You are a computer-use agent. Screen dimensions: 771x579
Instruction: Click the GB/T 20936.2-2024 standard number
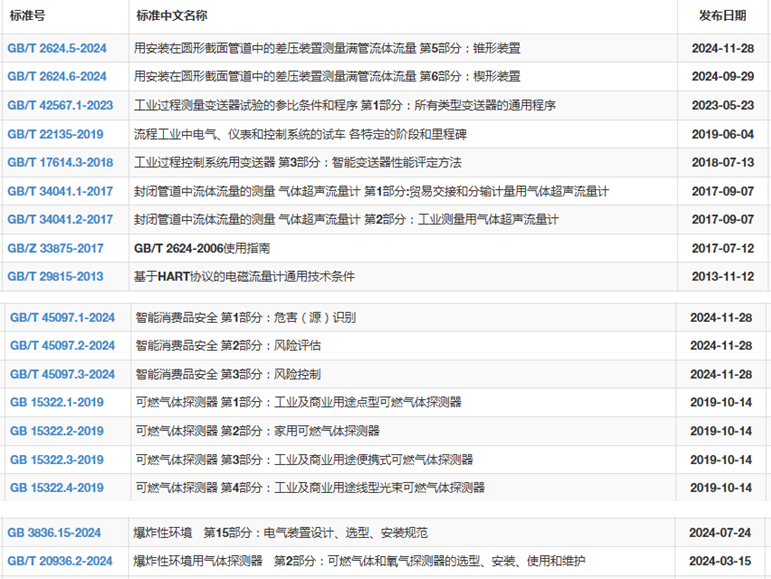tap(62, 562)
